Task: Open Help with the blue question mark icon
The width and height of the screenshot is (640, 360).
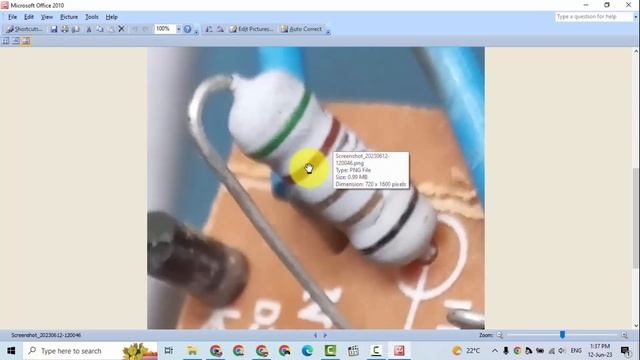Action: coord(187,29)
